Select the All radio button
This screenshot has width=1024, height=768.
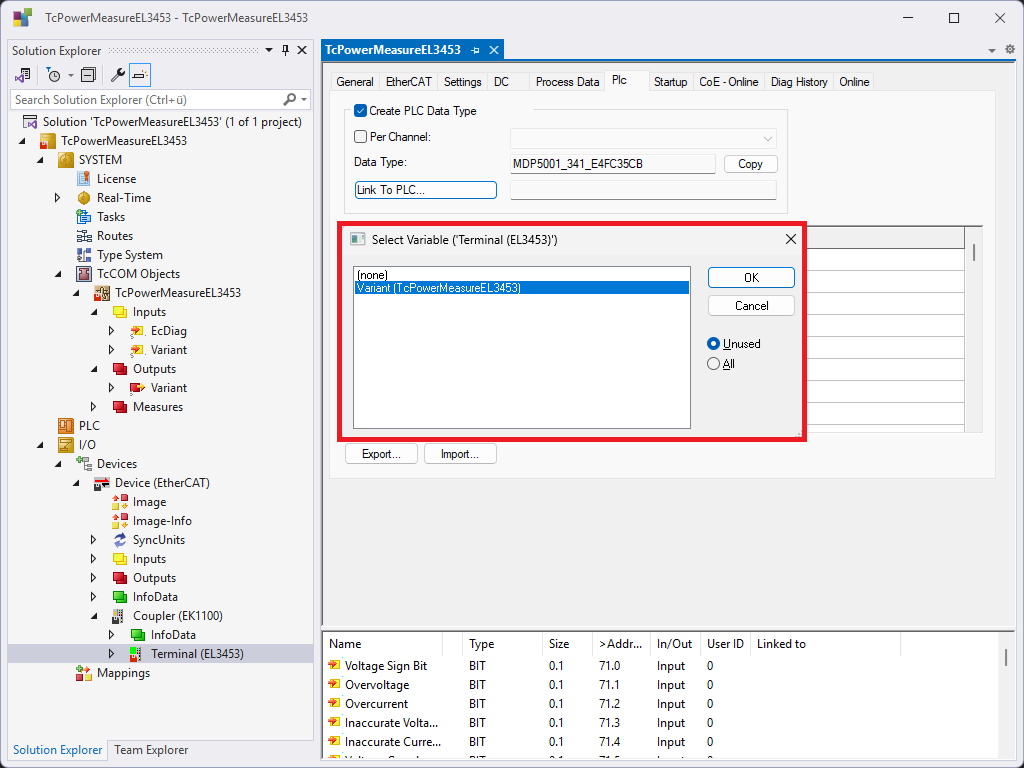(714, 364)
